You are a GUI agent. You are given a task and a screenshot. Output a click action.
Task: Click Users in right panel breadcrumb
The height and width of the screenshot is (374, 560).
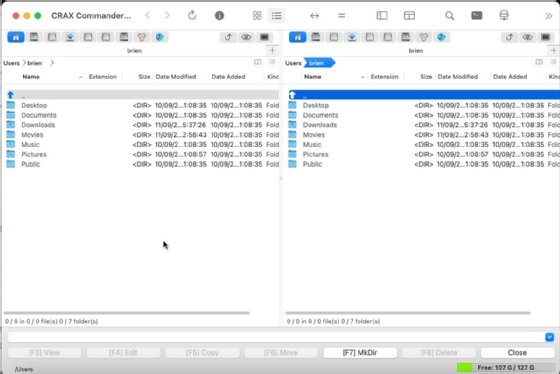293,63
